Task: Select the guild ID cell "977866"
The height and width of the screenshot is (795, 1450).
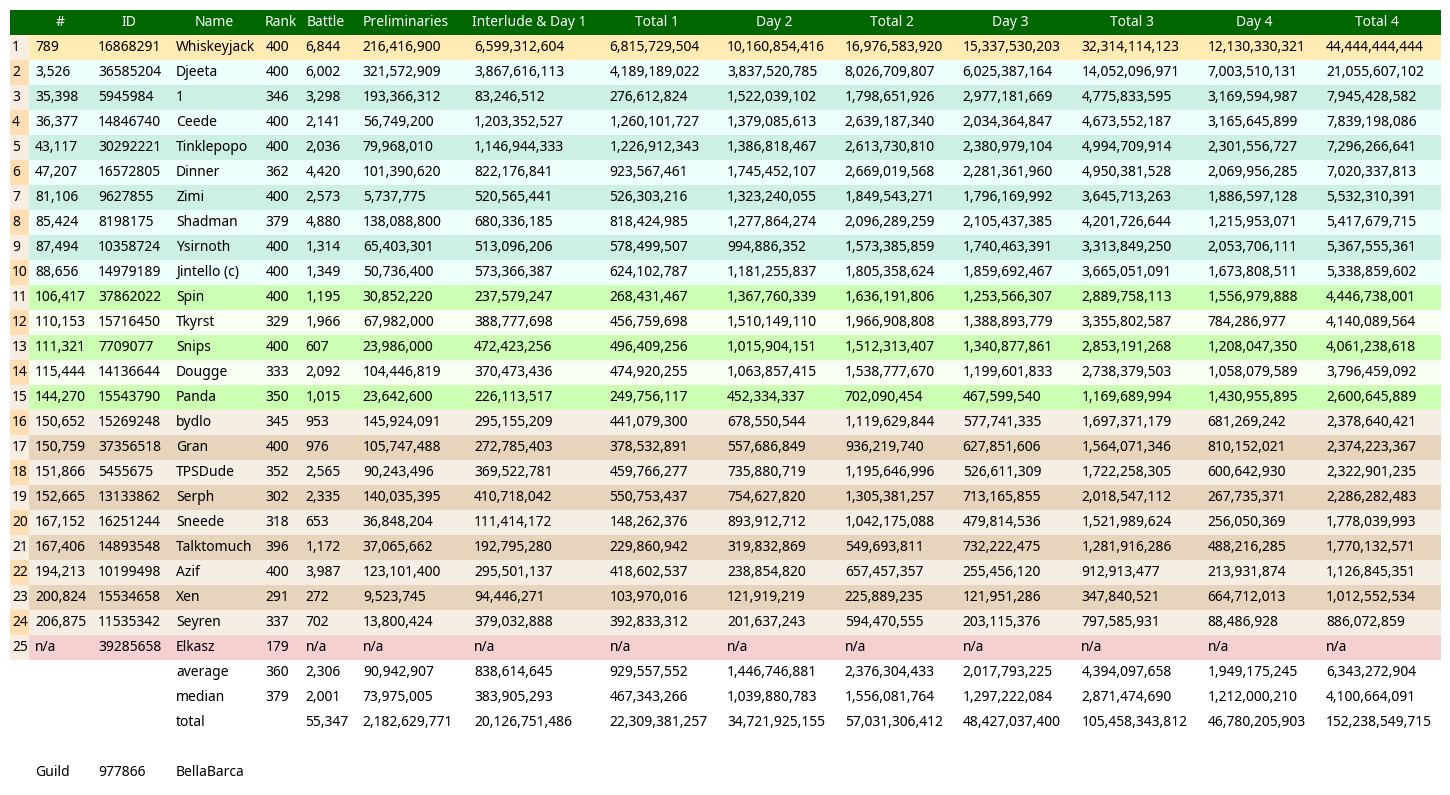Action: [x=122, y=771]
